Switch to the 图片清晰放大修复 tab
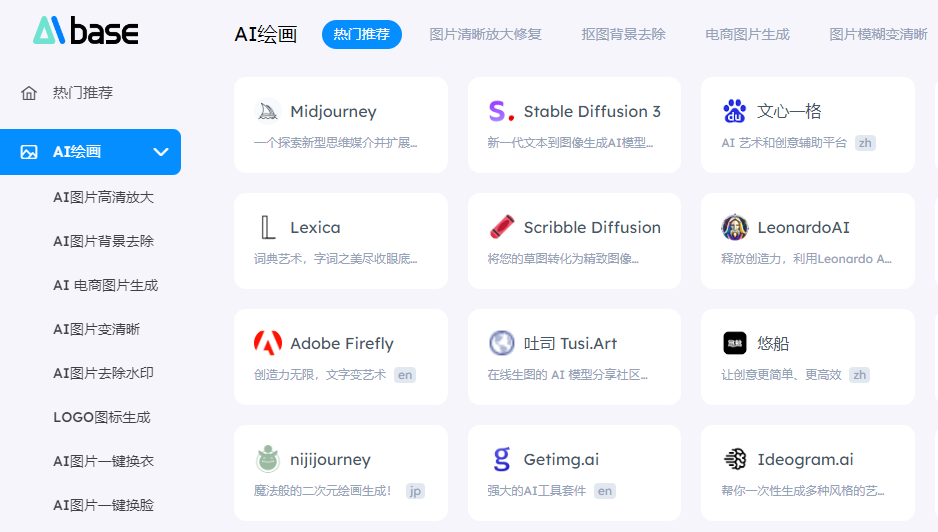 (485, 35)
